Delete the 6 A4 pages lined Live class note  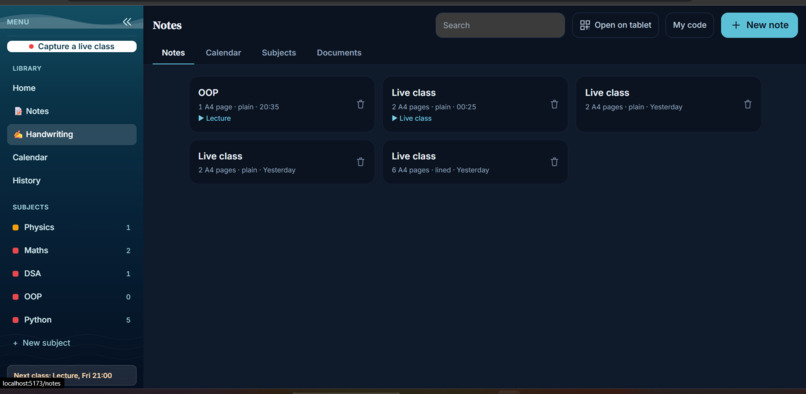[554, 162]
